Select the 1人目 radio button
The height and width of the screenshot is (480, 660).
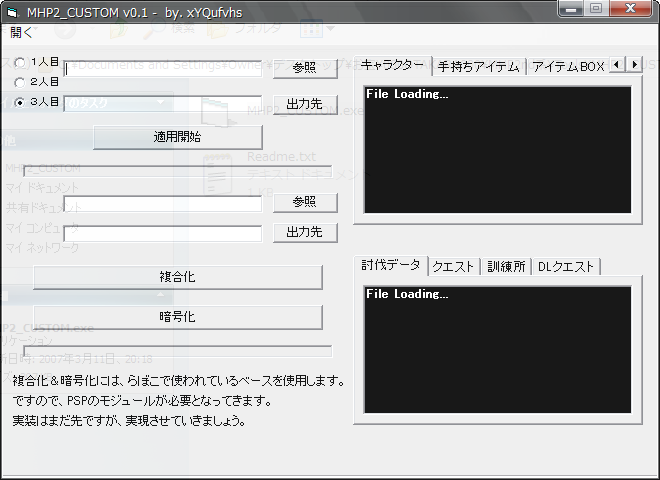(20, 62)
